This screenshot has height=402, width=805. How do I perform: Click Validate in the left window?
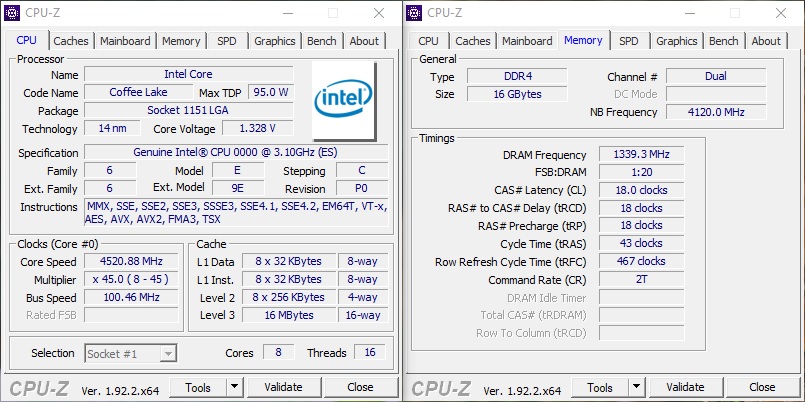283,387
